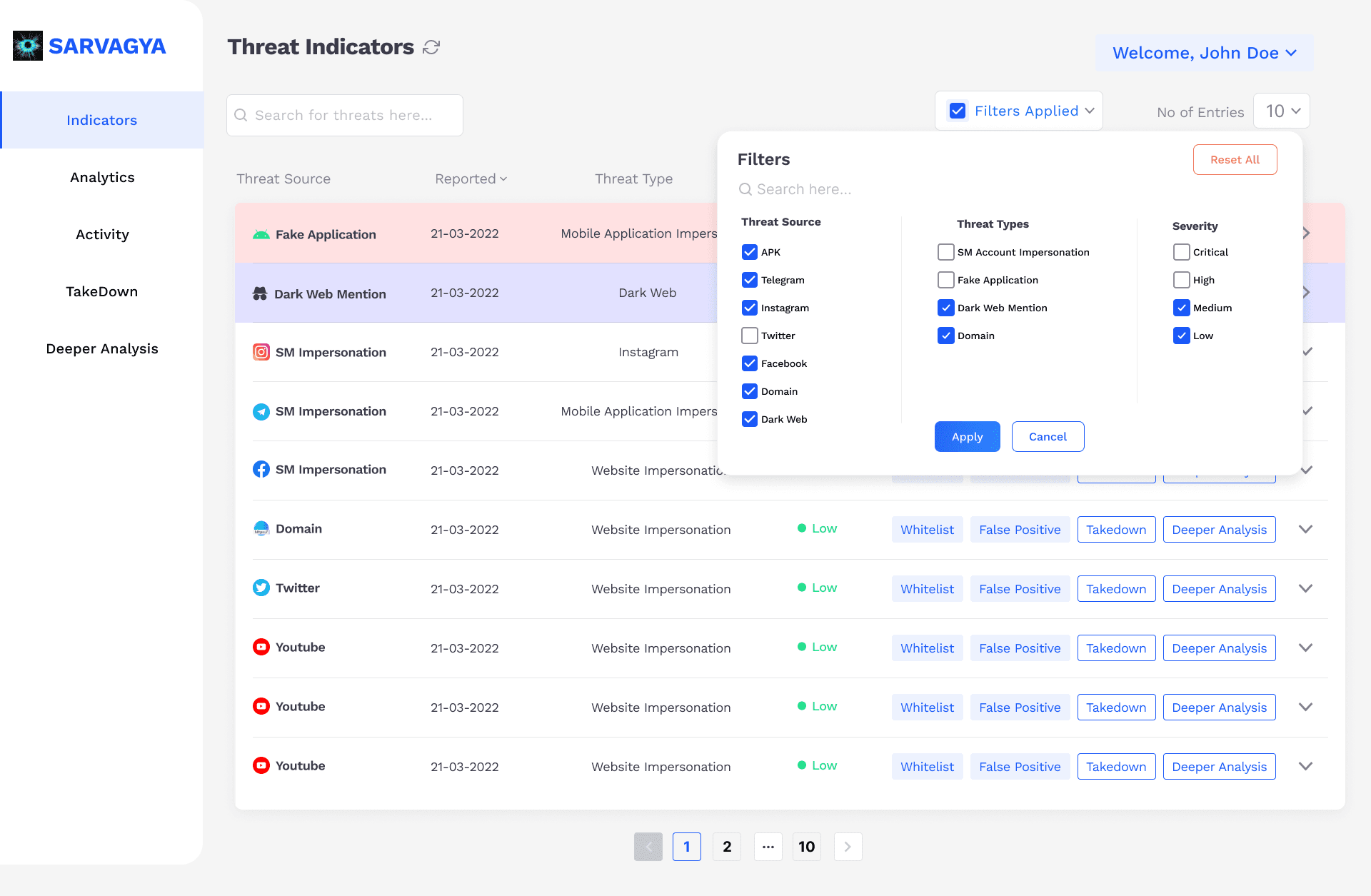Uncheck the Telegram threat source
Viewport: 1371px width, 896px height.
(750, 280)
